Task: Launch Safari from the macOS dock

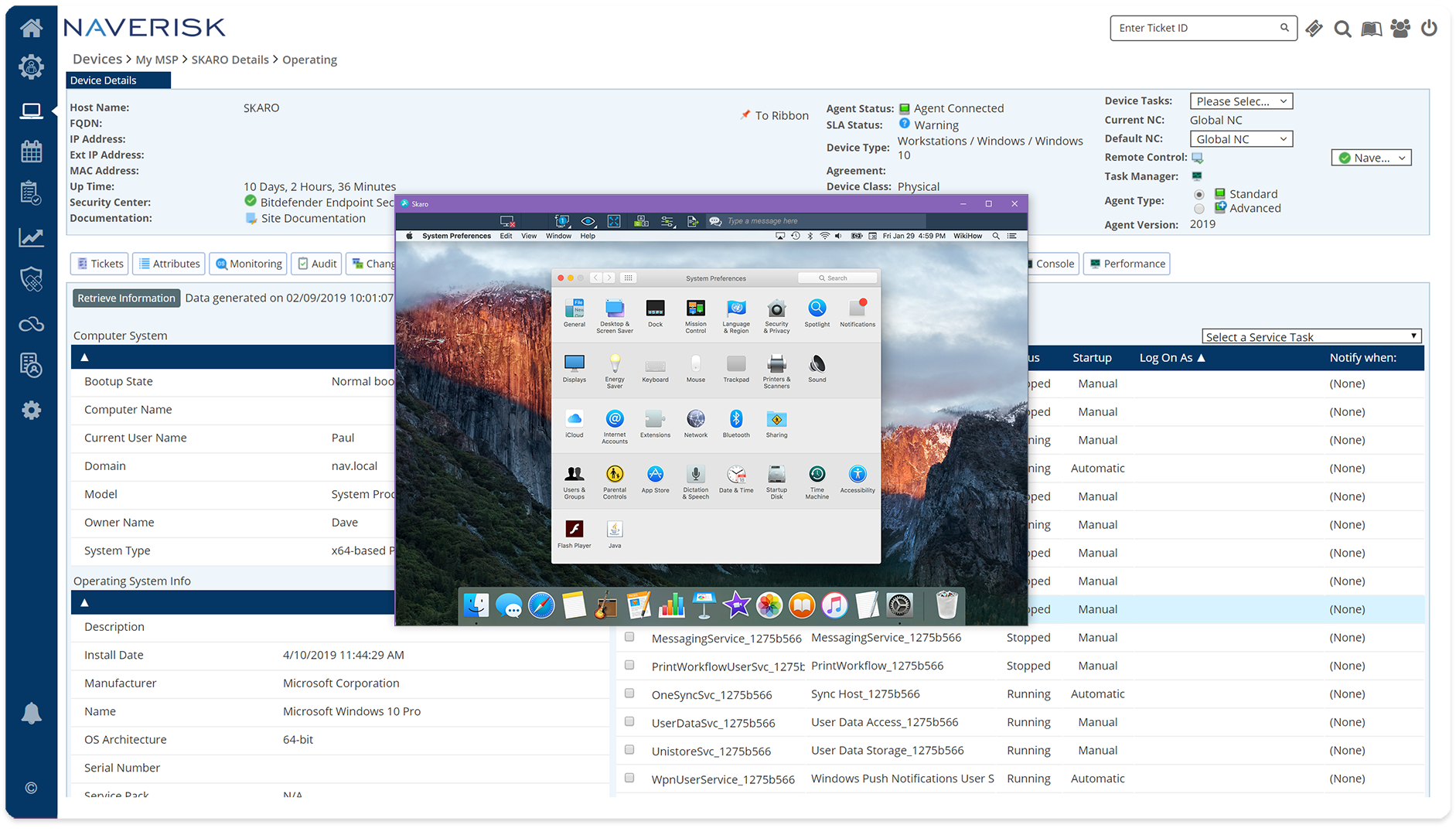Action: tap(541, 605)
